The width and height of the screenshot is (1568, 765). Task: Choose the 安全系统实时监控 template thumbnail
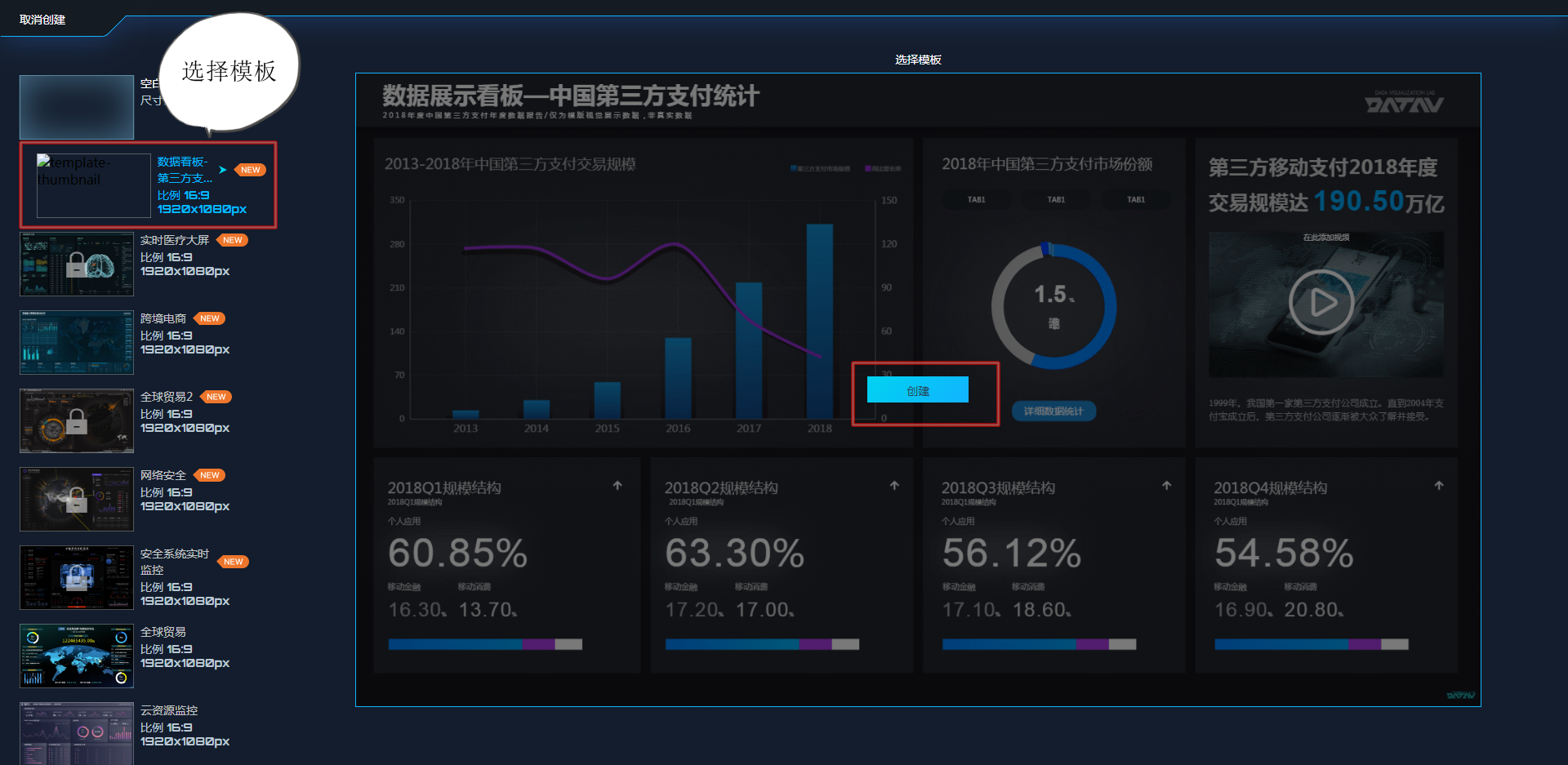pos(77,577)
